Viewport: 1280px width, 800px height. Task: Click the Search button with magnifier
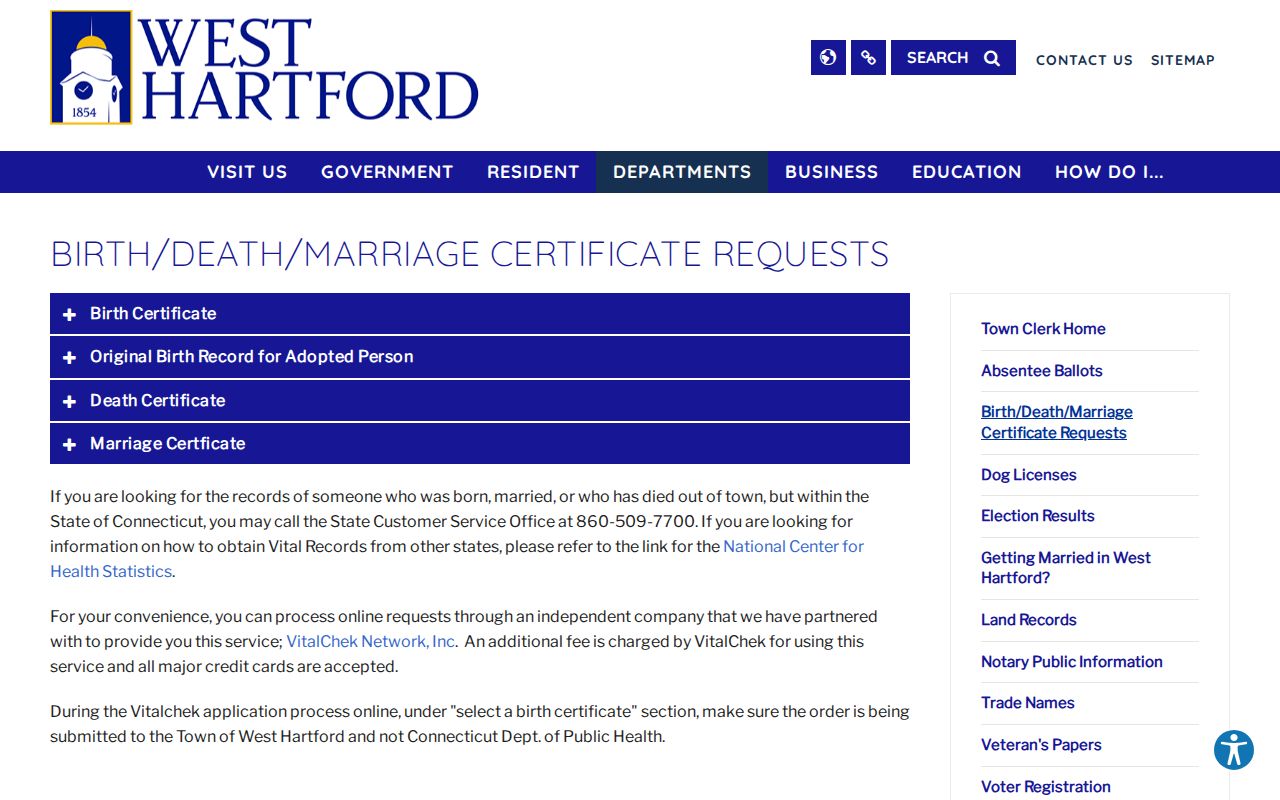tap(953, 57)
